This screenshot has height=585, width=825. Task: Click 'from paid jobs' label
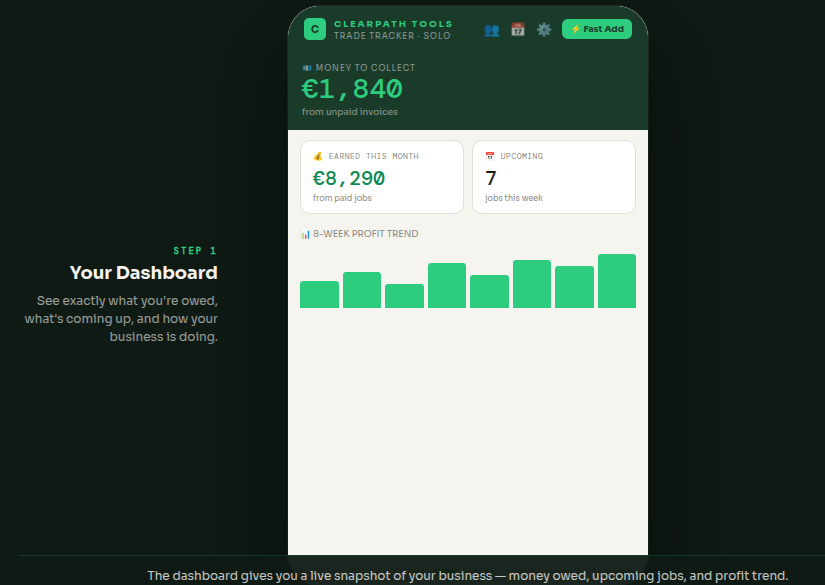point(342,198)
